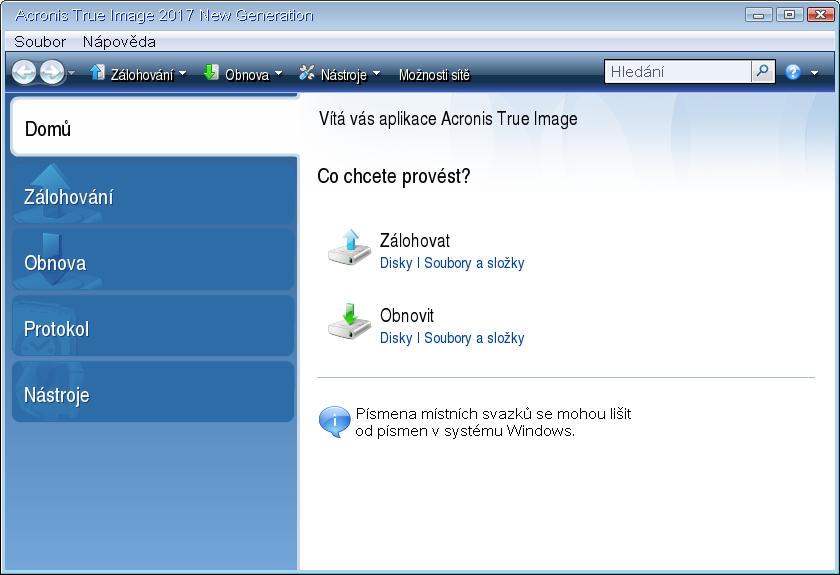The height and width of the screenshot is (575, 840).
Task: Maximize the Acronis True Image window
Action: coord(789,14)
